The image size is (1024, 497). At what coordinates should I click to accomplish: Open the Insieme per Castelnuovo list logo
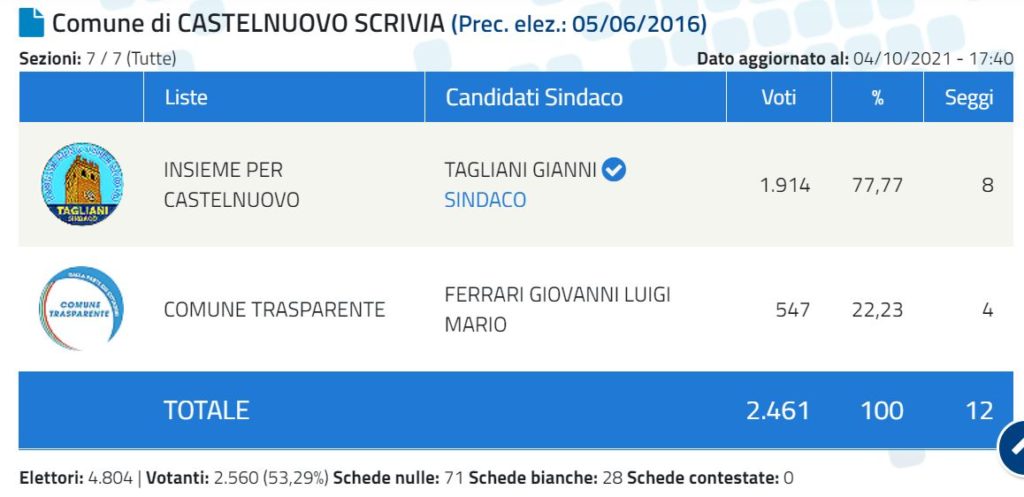click(x=82, y=185)
